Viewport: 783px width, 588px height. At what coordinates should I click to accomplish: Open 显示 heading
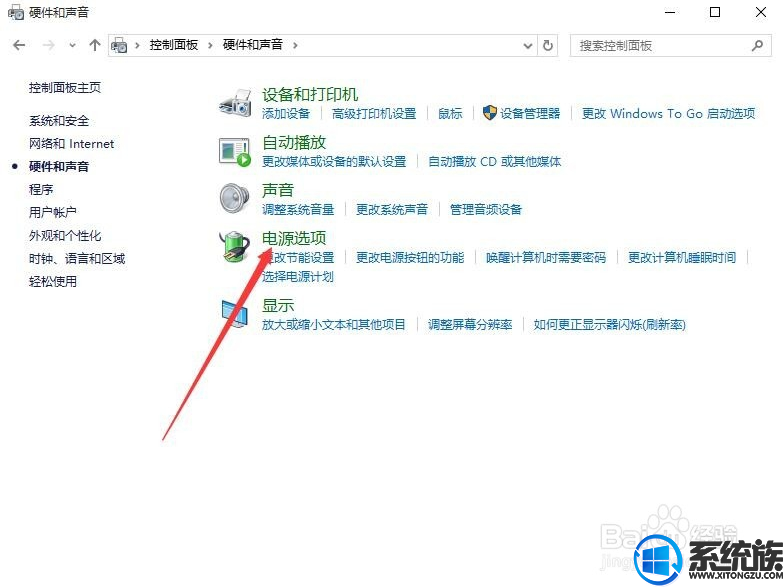pos(278,305)
